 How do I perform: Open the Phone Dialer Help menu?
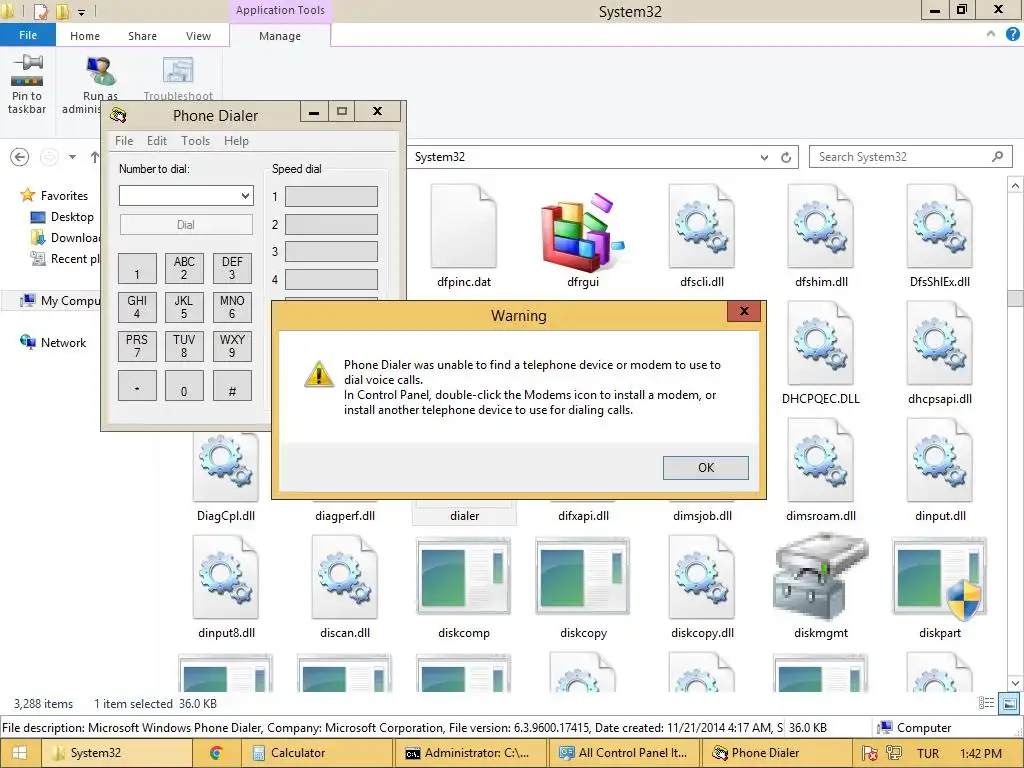(x=236, y=141)
